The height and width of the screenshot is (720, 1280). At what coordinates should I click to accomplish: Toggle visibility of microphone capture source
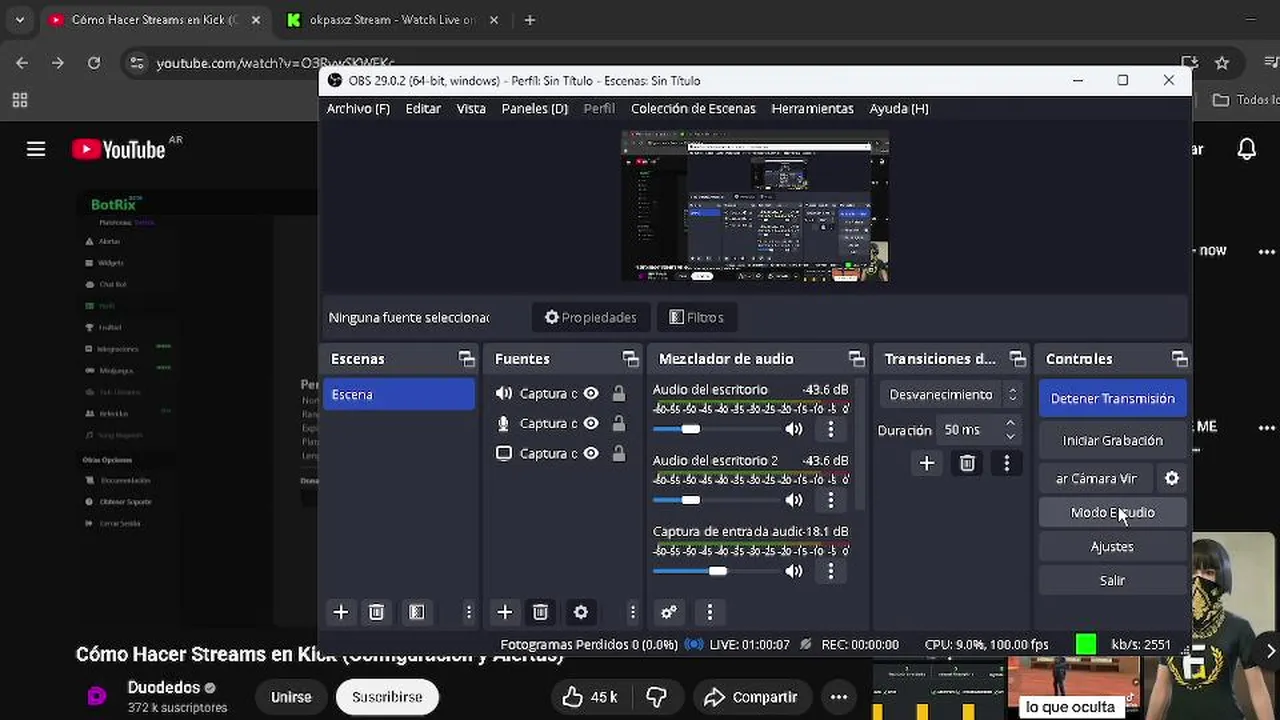[591, 424]
